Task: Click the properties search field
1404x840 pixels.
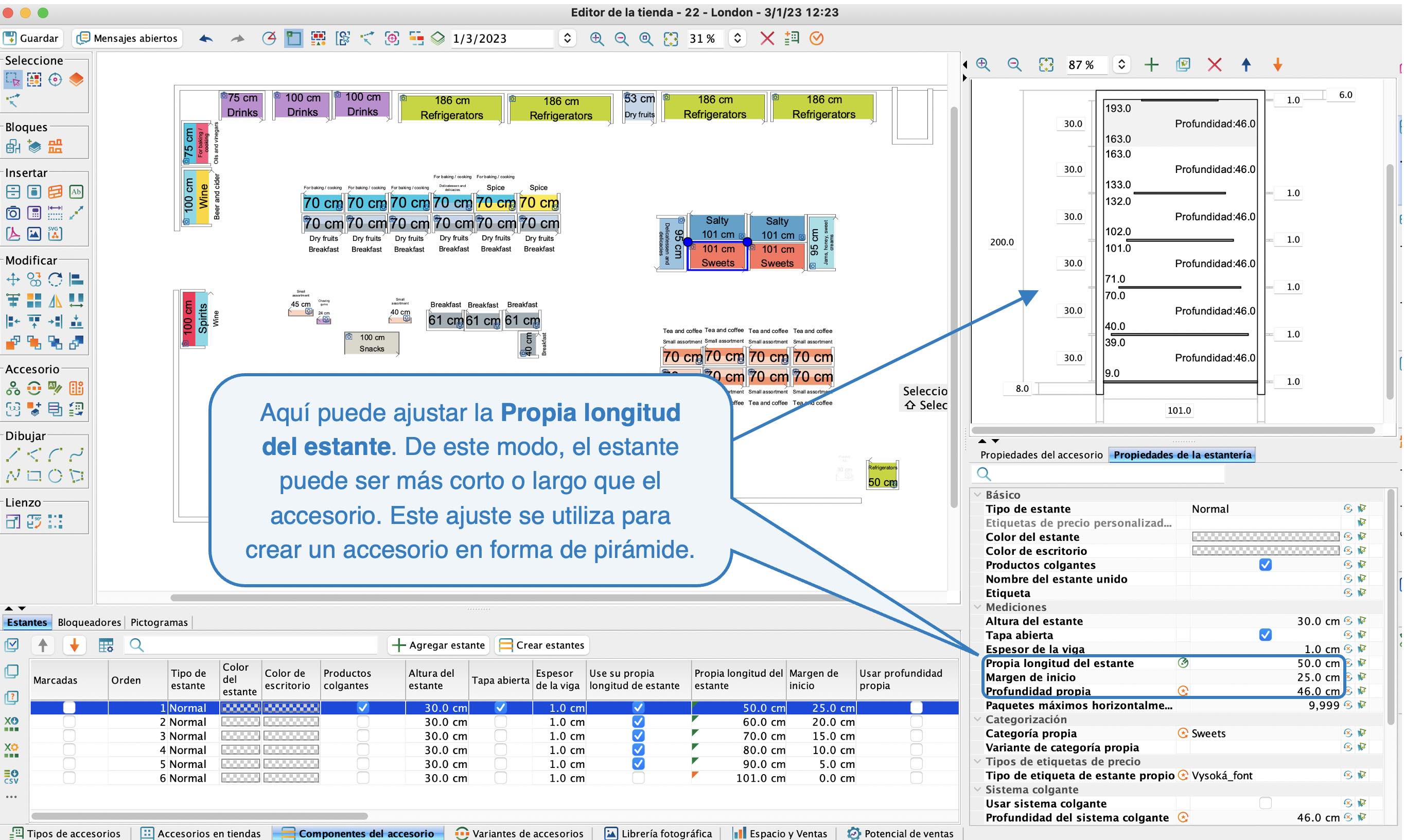Action: [x=1098, y=474]
